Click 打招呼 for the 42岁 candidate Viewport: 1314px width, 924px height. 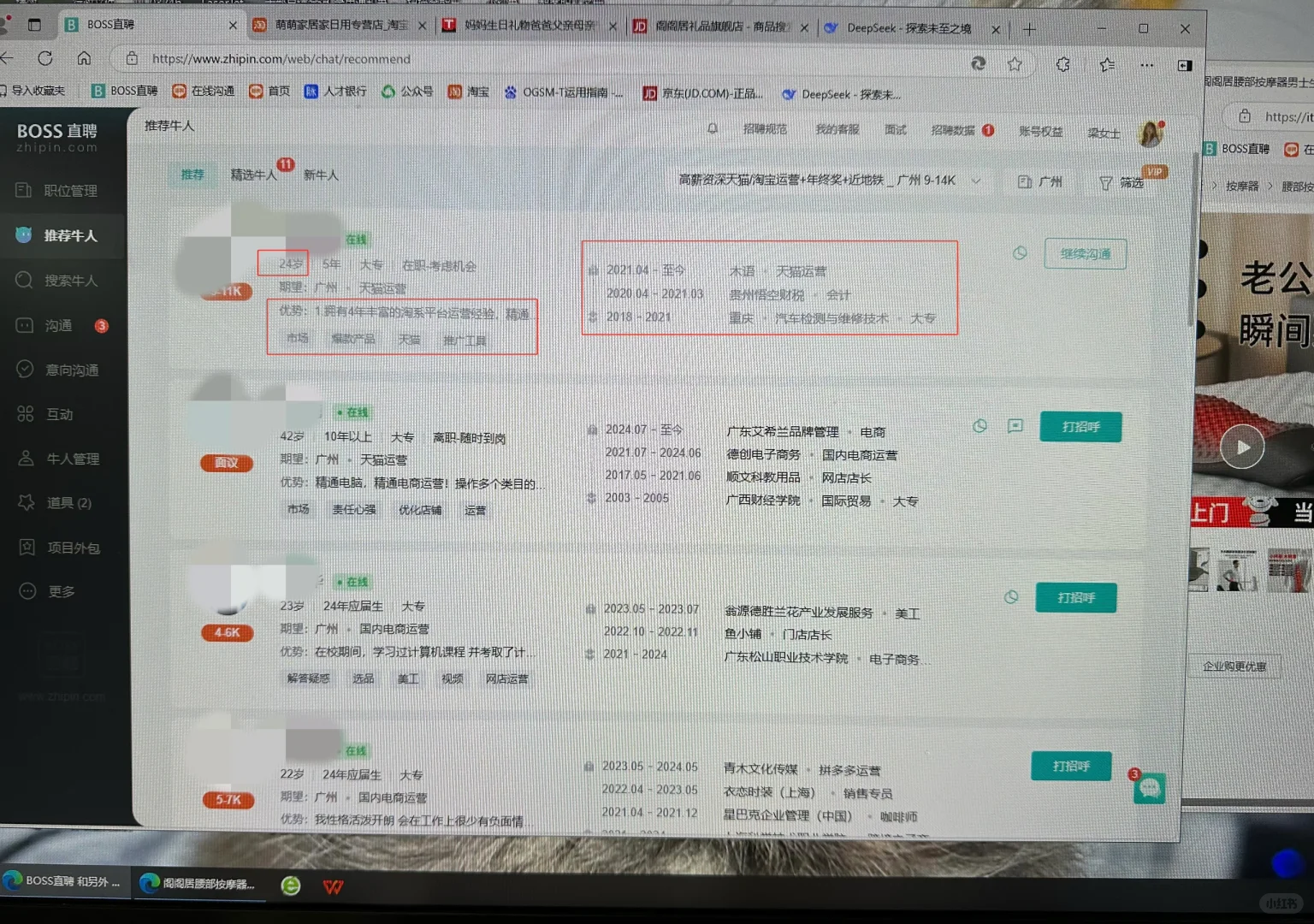click(x=1080, y=426)
